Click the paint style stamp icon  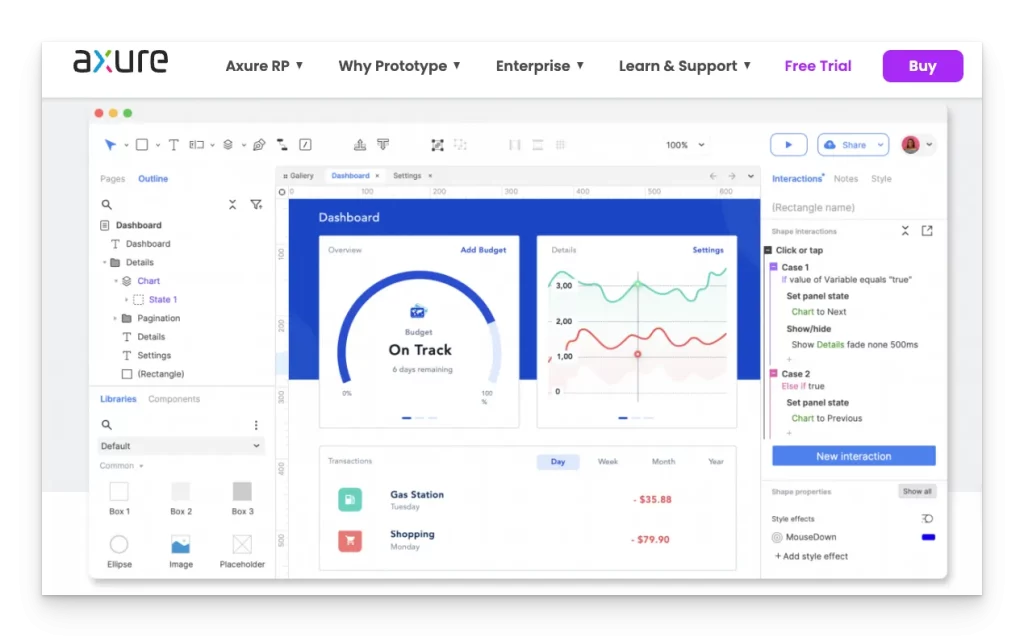tap(360, 144)
